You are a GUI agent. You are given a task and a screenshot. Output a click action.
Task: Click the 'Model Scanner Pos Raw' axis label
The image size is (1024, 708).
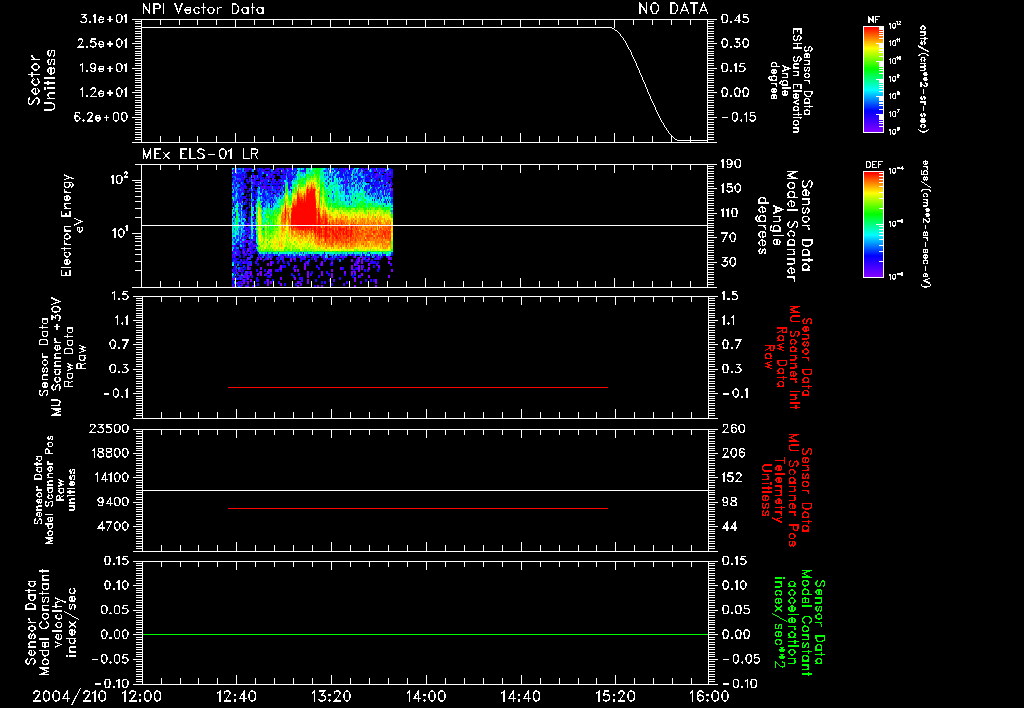point(54,490)
